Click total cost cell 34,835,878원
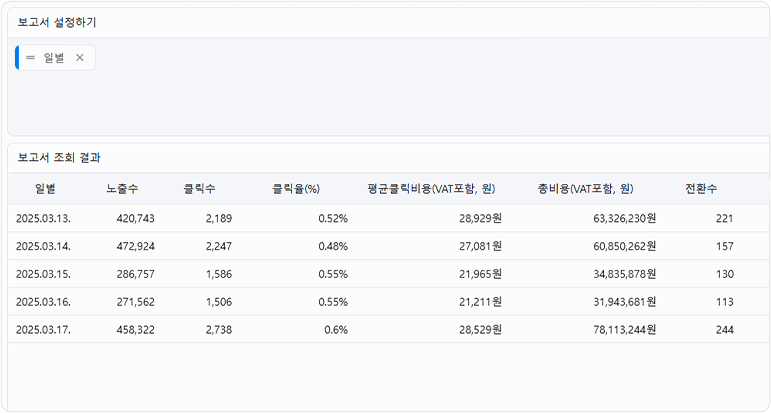The height and width of the screenshot is (413, 771). coord(624,274)
